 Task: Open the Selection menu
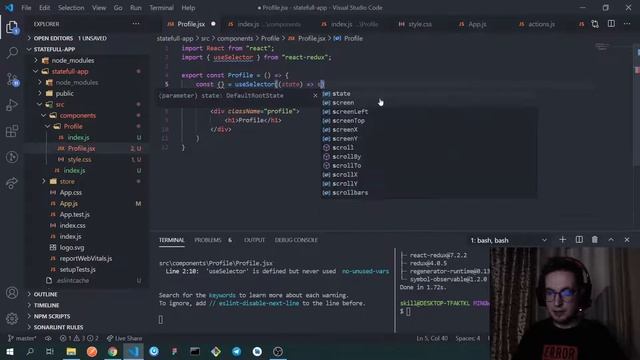[71, 8]
